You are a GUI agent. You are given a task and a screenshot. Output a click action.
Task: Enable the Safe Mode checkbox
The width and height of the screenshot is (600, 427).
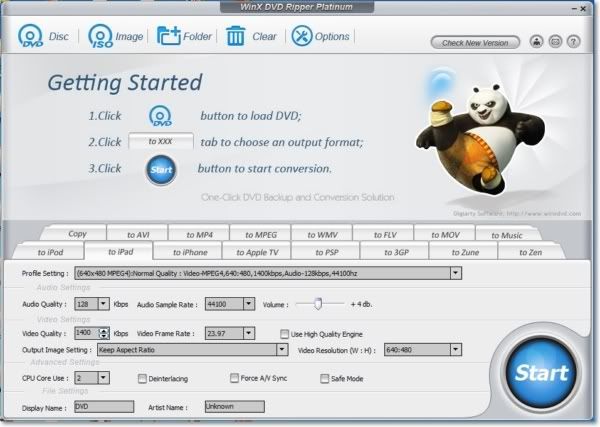(324, 379)
